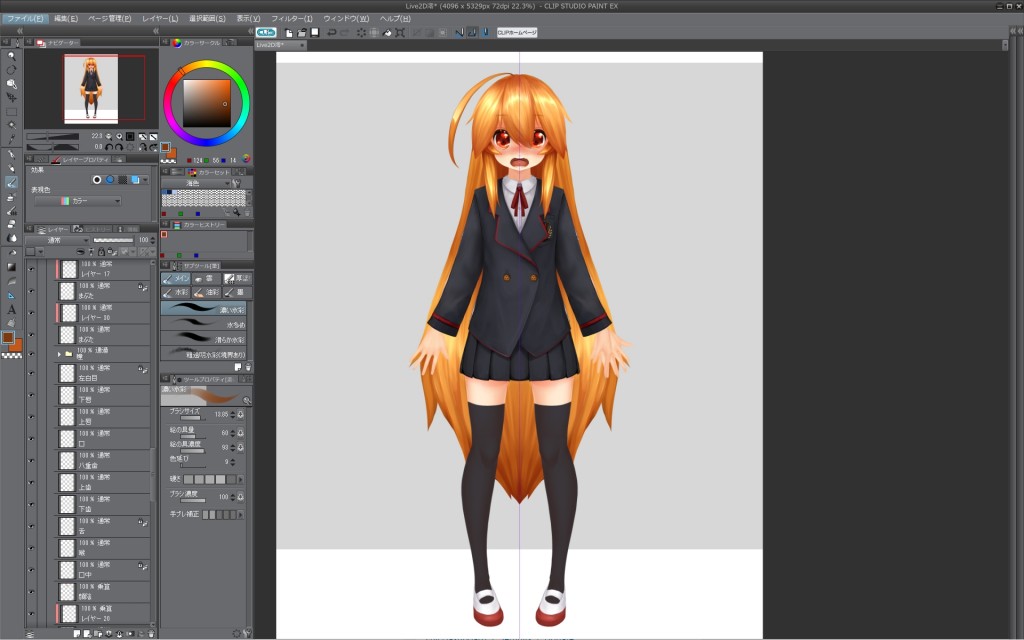Click the CLIP STUDIO launcher icon in command bar
Image resolution: width=1024 pixels, height=640 pixels.
tap(266, 32)
